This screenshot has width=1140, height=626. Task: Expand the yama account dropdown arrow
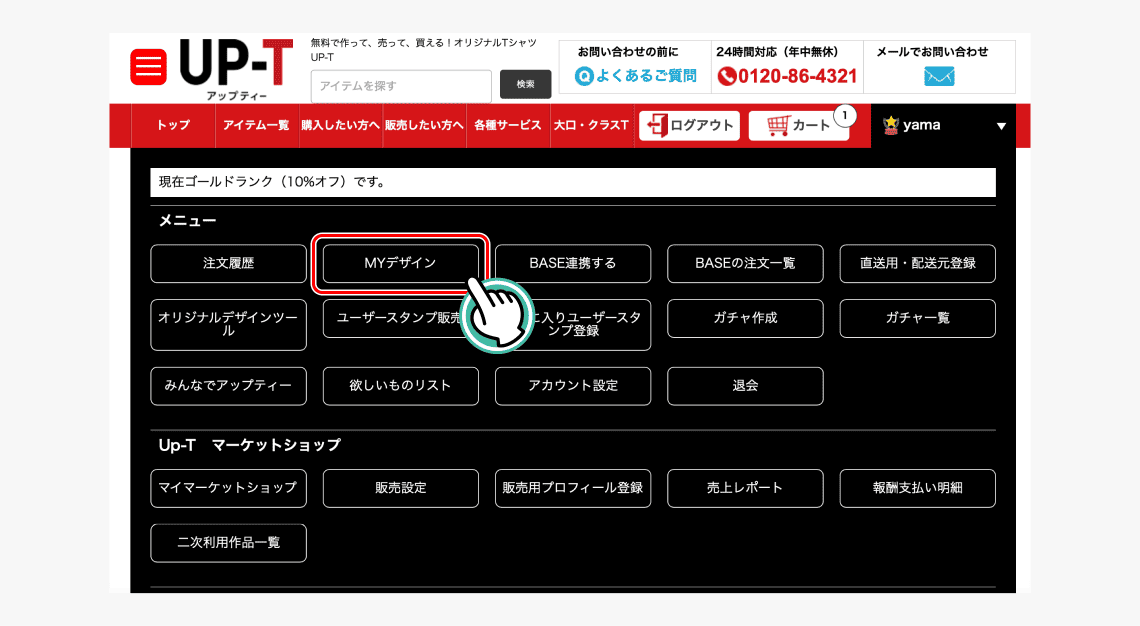coord(1001,127)
